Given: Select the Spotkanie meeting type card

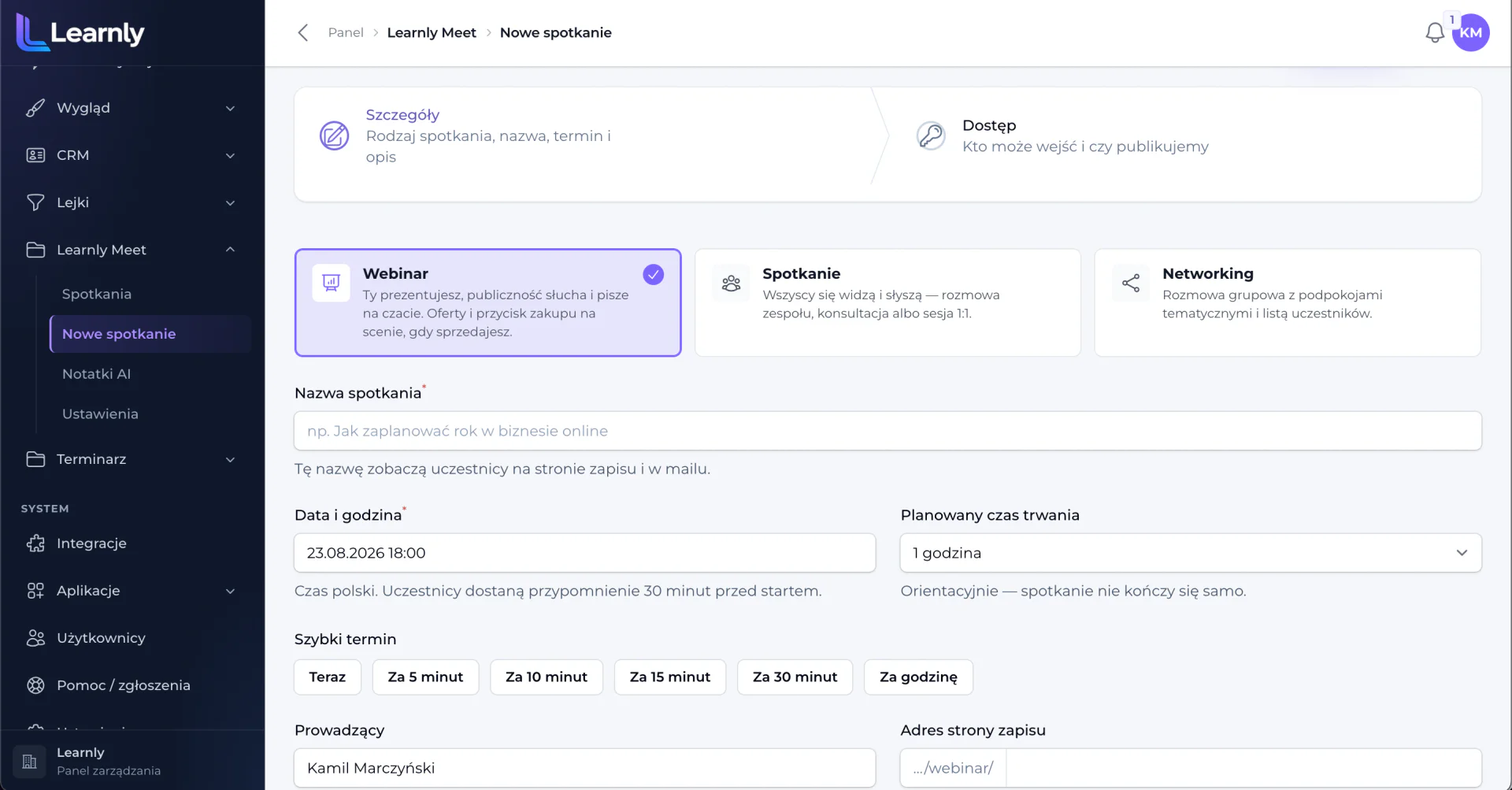Looking at the screenshot, I should [888, 302].
